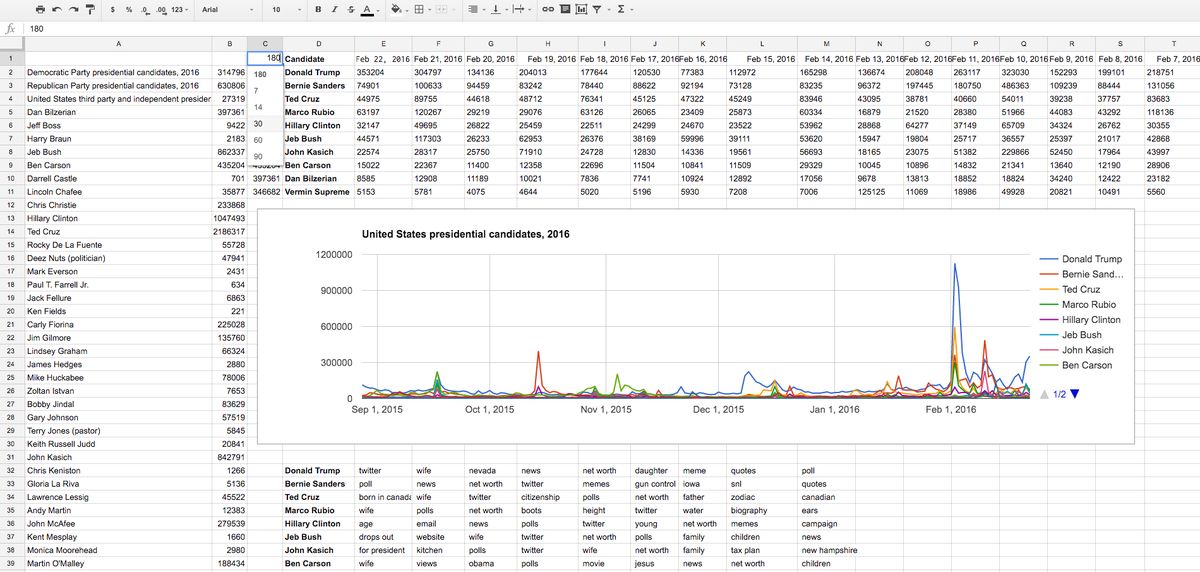The height and width of the screenshot is (572, 1200).
Task: Choose 90 in the cell dropdown list
Action: pos(258,157)
